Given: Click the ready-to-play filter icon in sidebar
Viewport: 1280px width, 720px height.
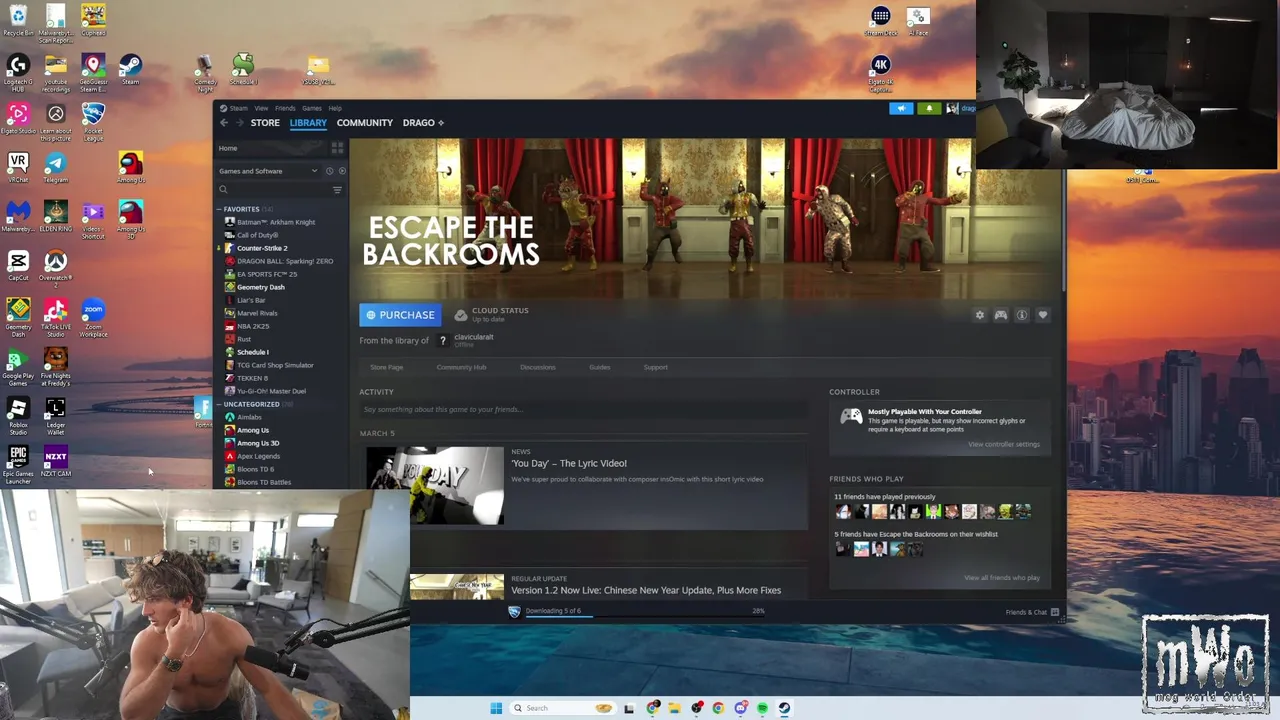Looking at the screenshot, I should [x=341, y=171].
